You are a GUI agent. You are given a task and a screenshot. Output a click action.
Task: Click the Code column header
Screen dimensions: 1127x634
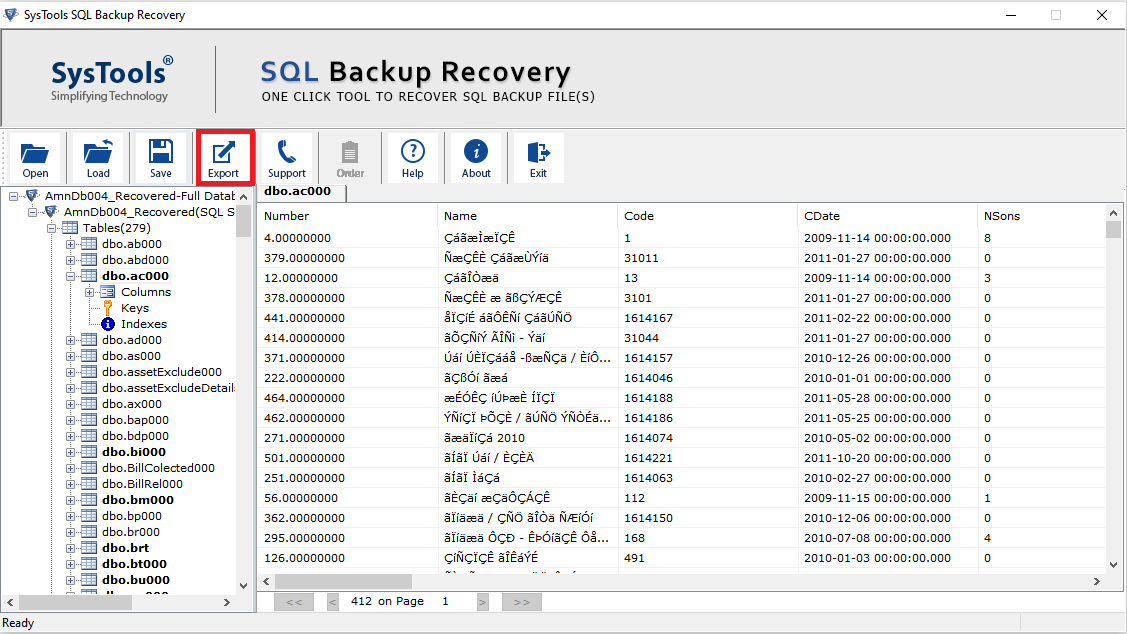[707, 216]
